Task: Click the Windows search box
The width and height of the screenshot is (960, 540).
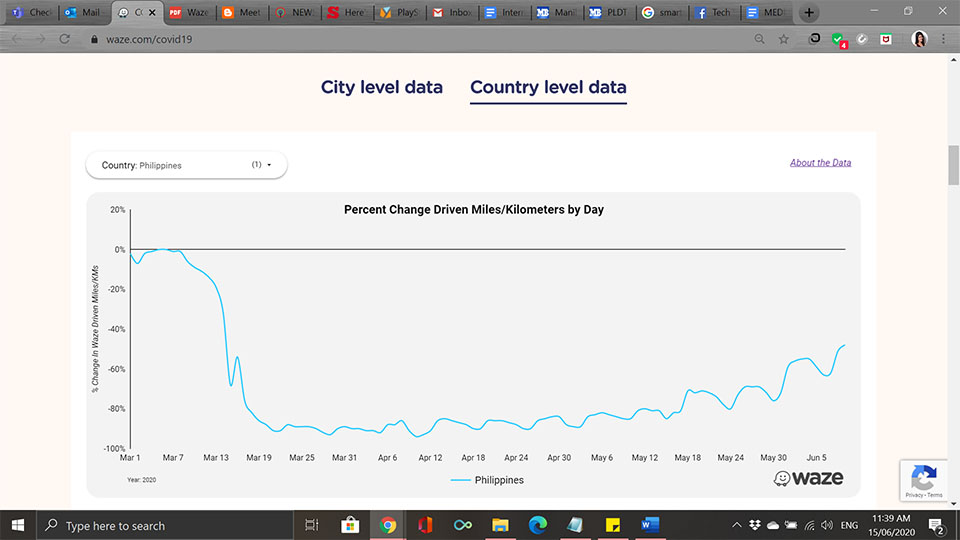Action: pos(165,525)
